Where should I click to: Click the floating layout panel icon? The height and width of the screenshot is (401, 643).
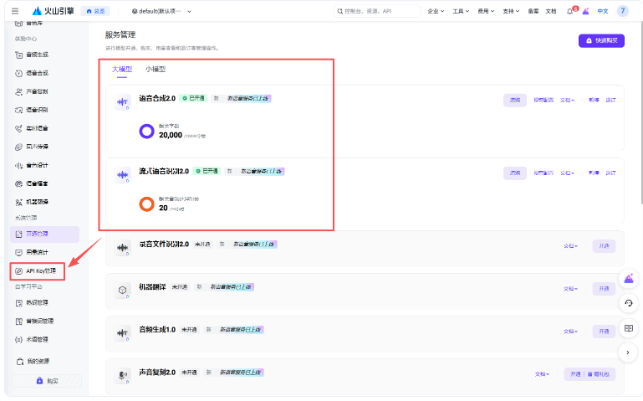[x=629, y=328]
